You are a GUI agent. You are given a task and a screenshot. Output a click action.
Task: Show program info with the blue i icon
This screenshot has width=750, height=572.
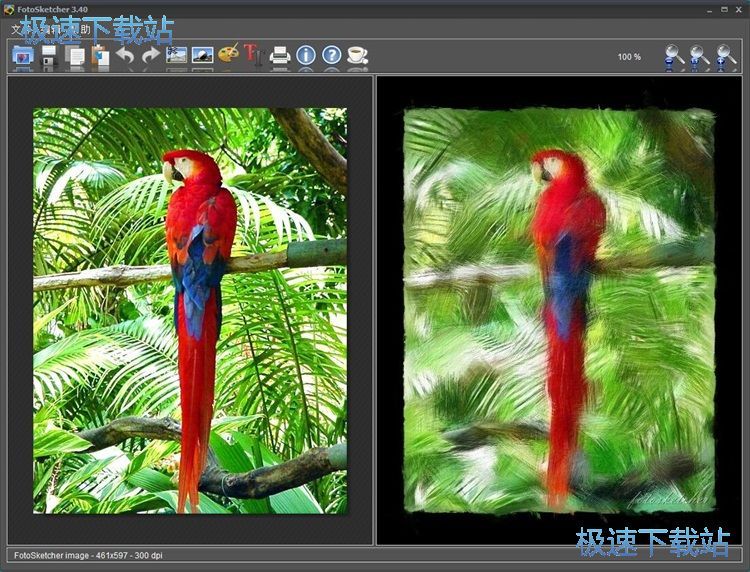(x=306, y=55)
